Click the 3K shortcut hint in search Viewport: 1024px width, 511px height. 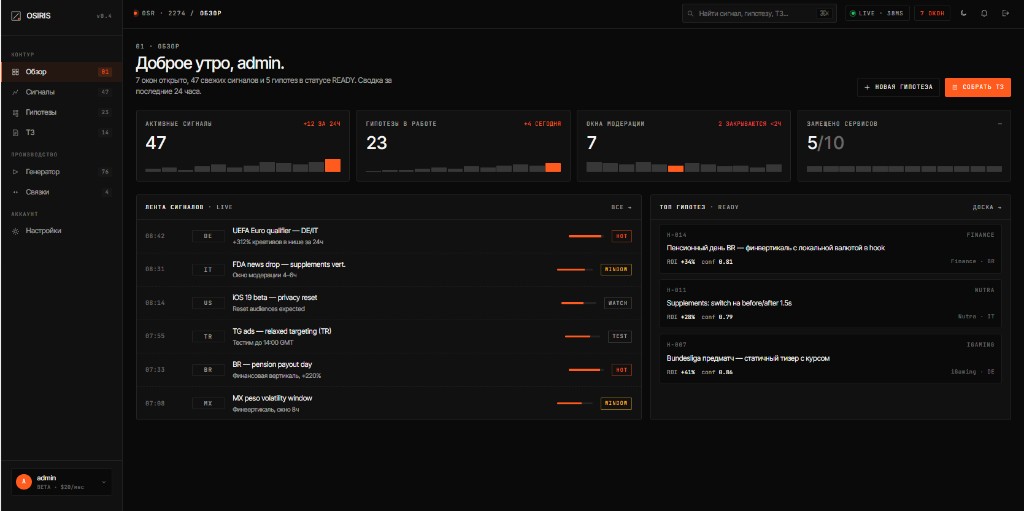(824, 13)
